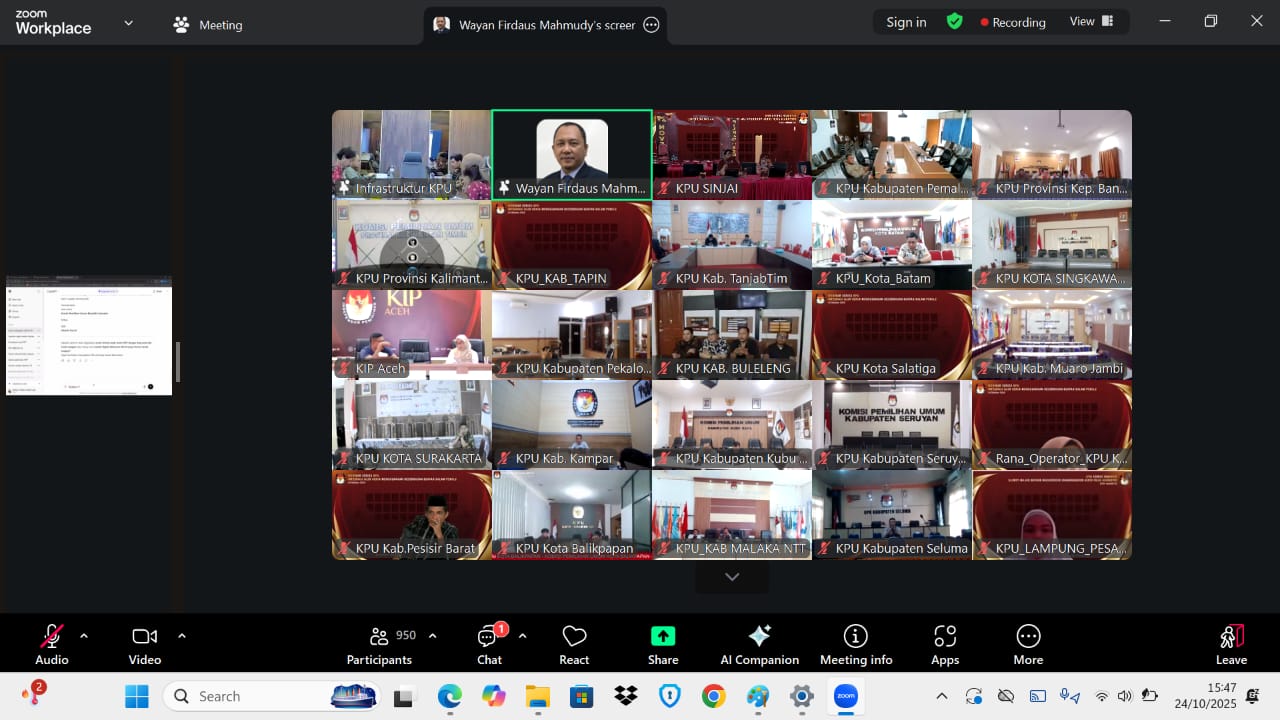Click the Sign in button
Screen dimensions: 1280x720
[x=906, y=22]
